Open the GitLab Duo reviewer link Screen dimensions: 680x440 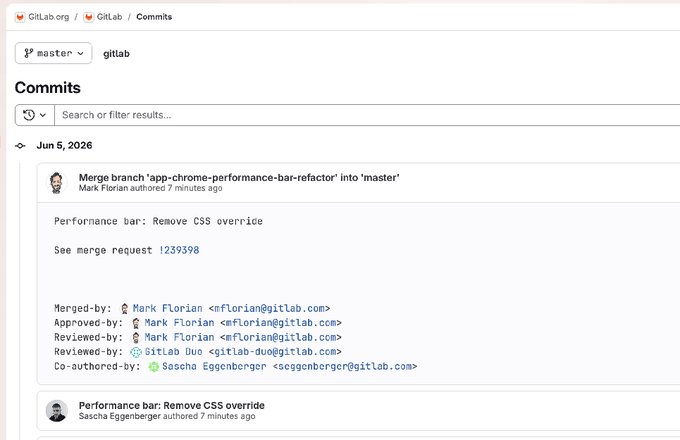(x=173, y=352)
